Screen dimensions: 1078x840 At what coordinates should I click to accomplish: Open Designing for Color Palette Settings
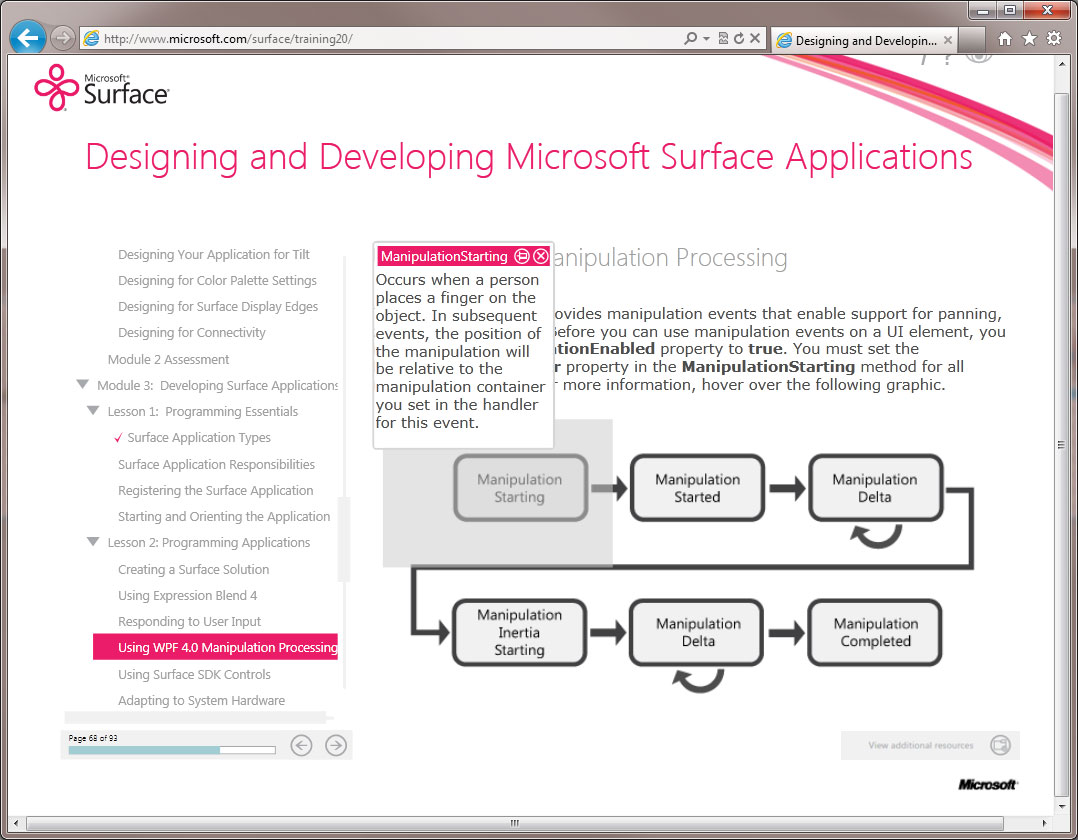coord(217,280)
